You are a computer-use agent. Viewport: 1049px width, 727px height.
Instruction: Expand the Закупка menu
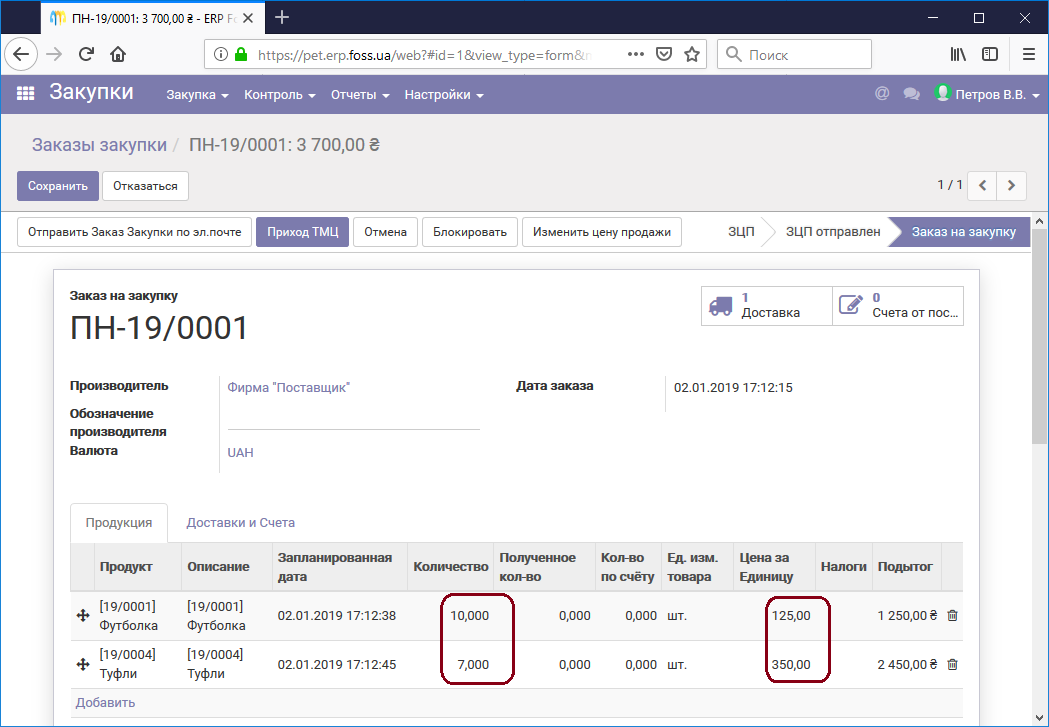click(197, 95)
